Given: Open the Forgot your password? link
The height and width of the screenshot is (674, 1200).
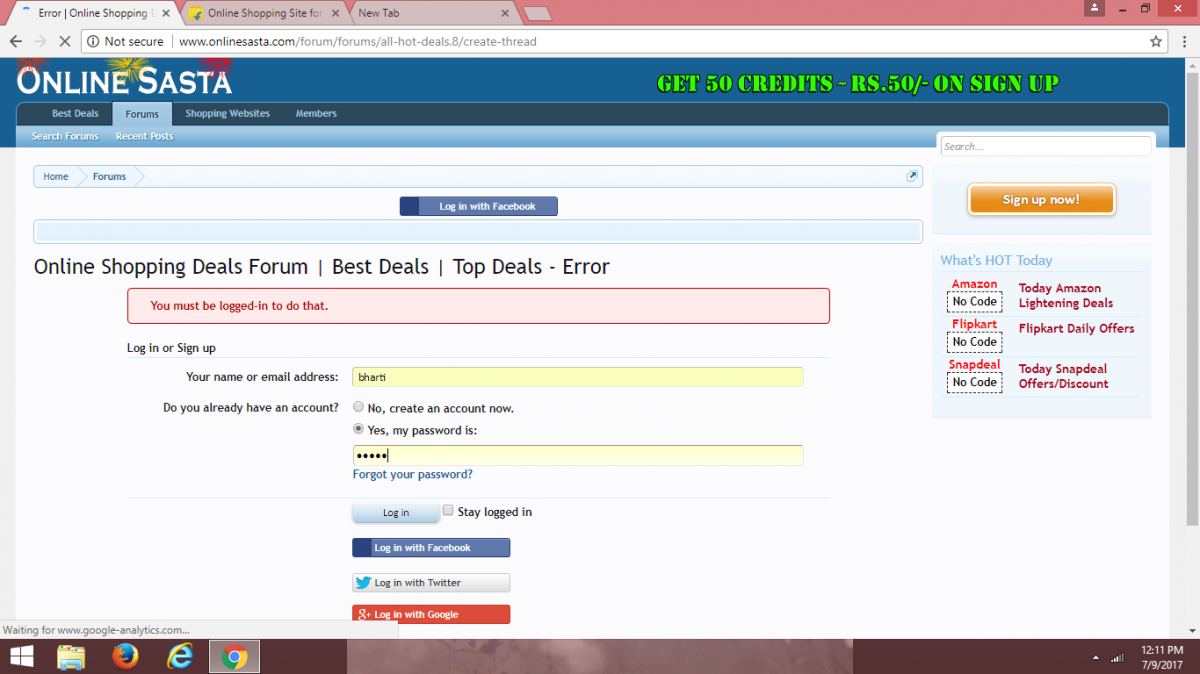Looking at the screenshot, I should [x=413, y=475].
